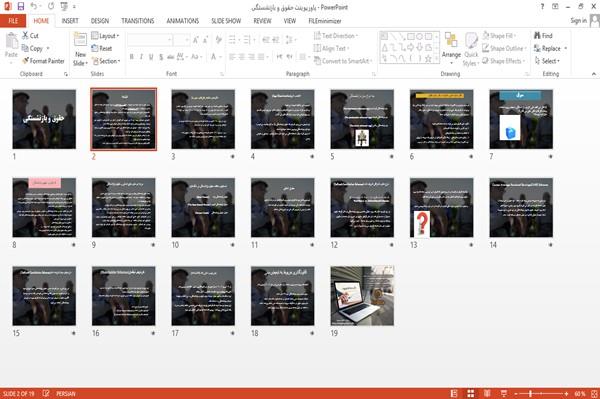This screenshot has width=600, height=399.
Task: Open Clipboard pane dialog launcher
Action: (66, 74)
